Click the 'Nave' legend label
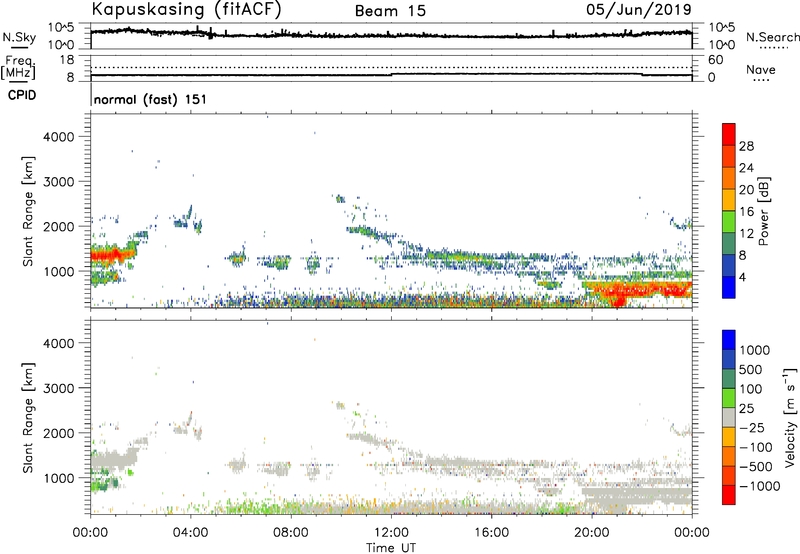 761,69
